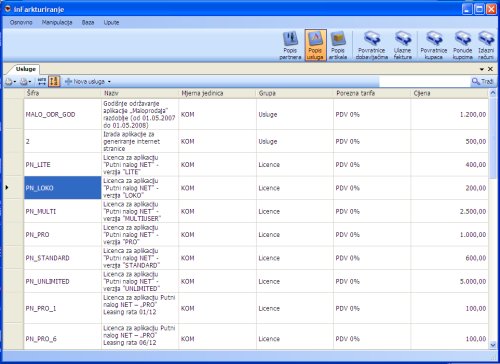This screenshot has width=500, height=364.
Task: Sort by Cijena column header
Action: [x=449, y=93]
